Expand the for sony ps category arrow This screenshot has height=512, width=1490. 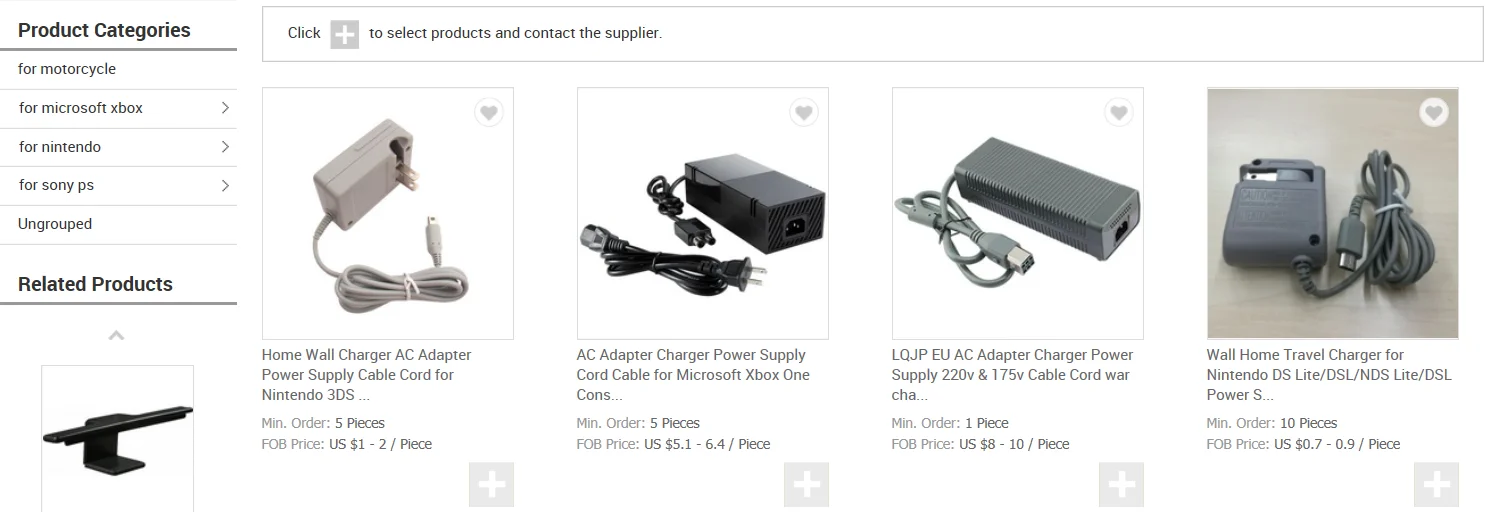tap(225, 185)
